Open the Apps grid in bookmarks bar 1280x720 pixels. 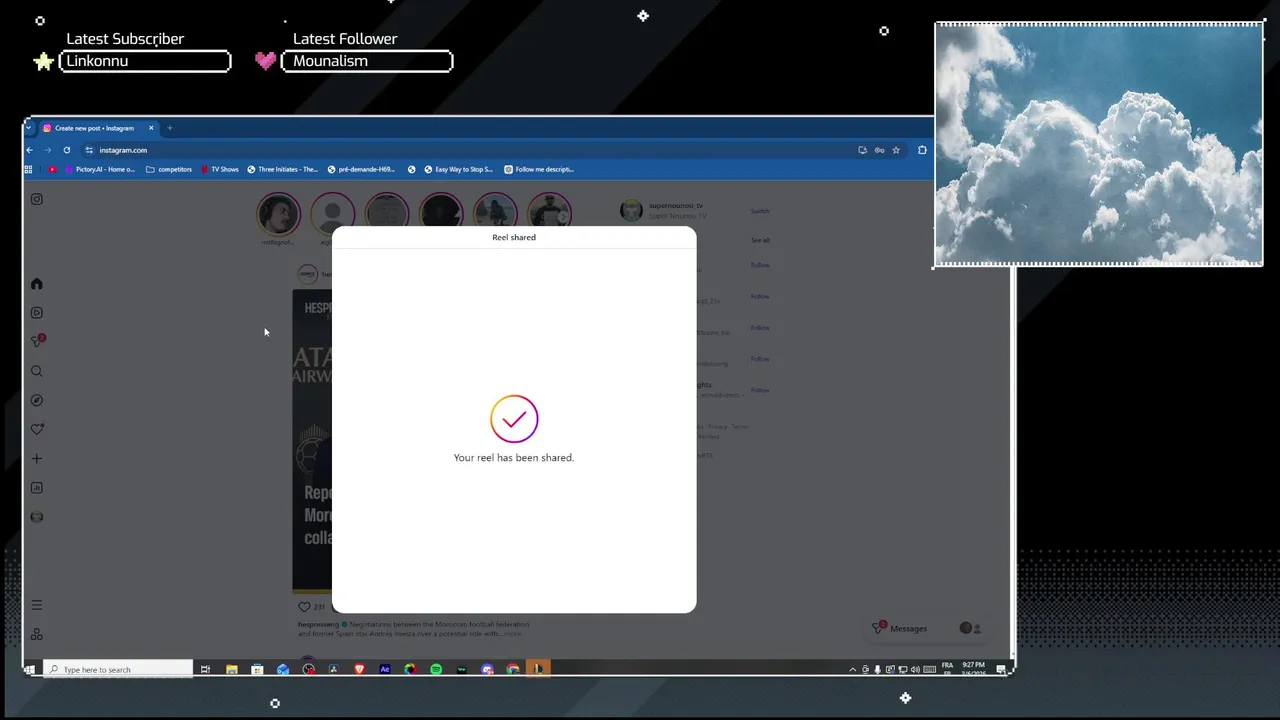pyautogui.click(x=29, y=169)
